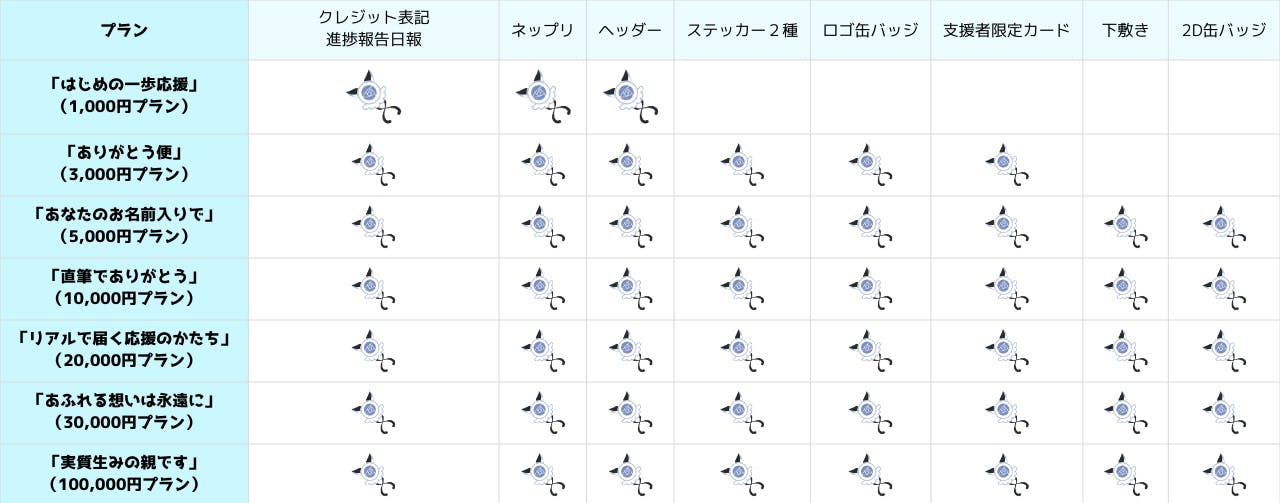Click mascot icon for 20,000円プラン ステッカー2種

point(742,351)
